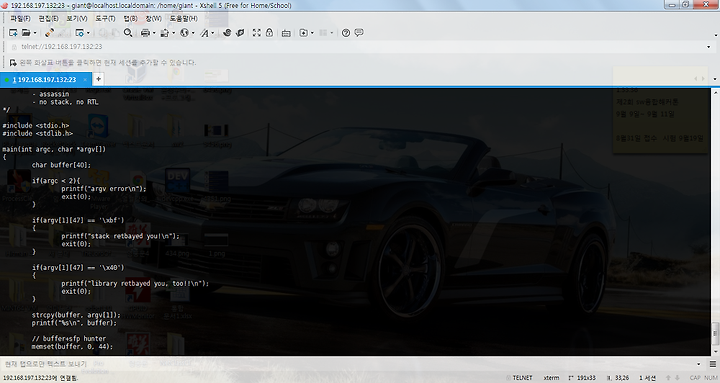720x383 pixels.
Task: Toggle full screen mode icon
Action: click(257, 33)
